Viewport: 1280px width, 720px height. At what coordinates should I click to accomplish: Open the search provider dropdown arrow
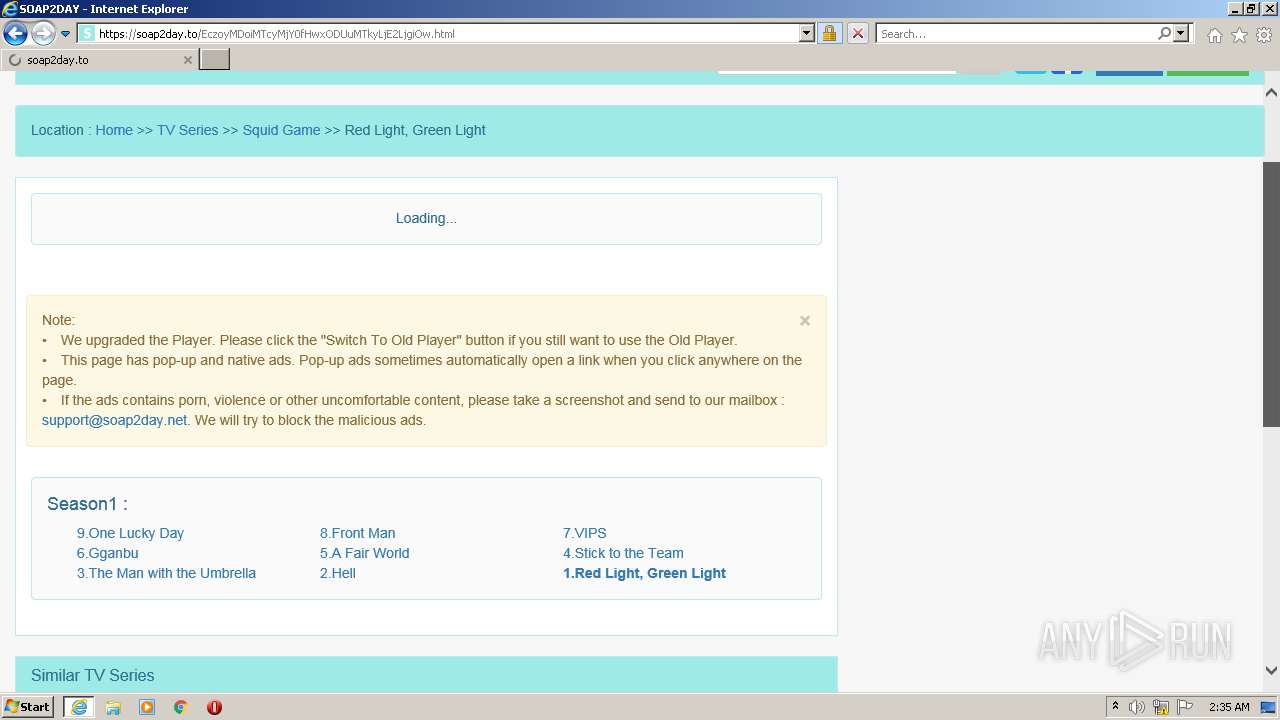(x=1181, y=34)
